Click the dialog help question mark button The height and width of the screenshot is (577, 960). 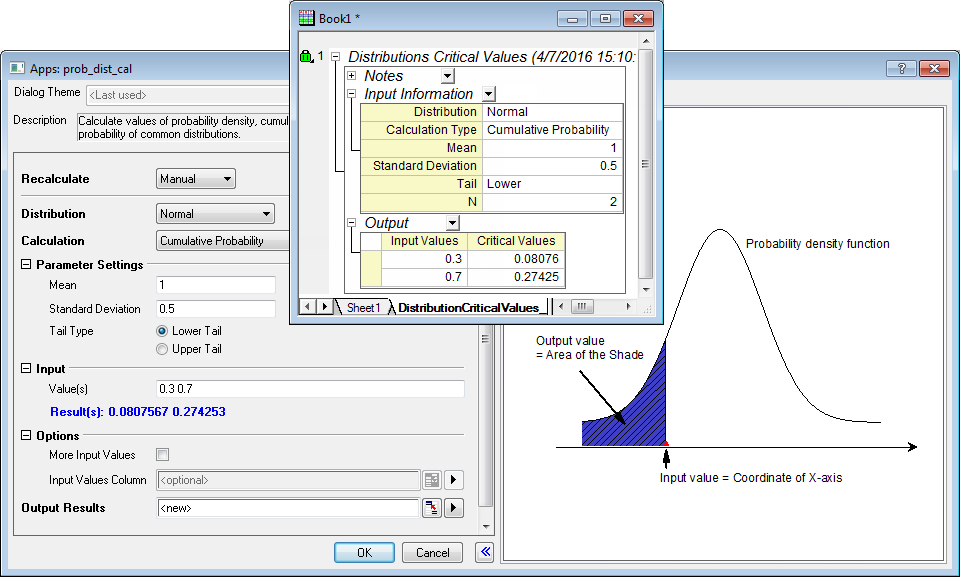[x=901, y=68]
